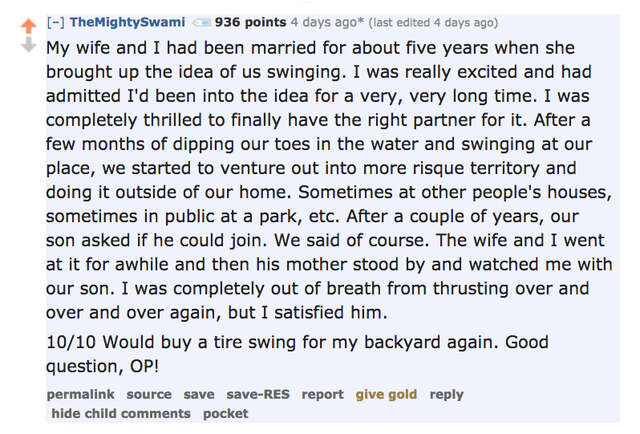The image size is (640, 434).
Task: Give gold to this comment
Action: click(x=386, y=394)
